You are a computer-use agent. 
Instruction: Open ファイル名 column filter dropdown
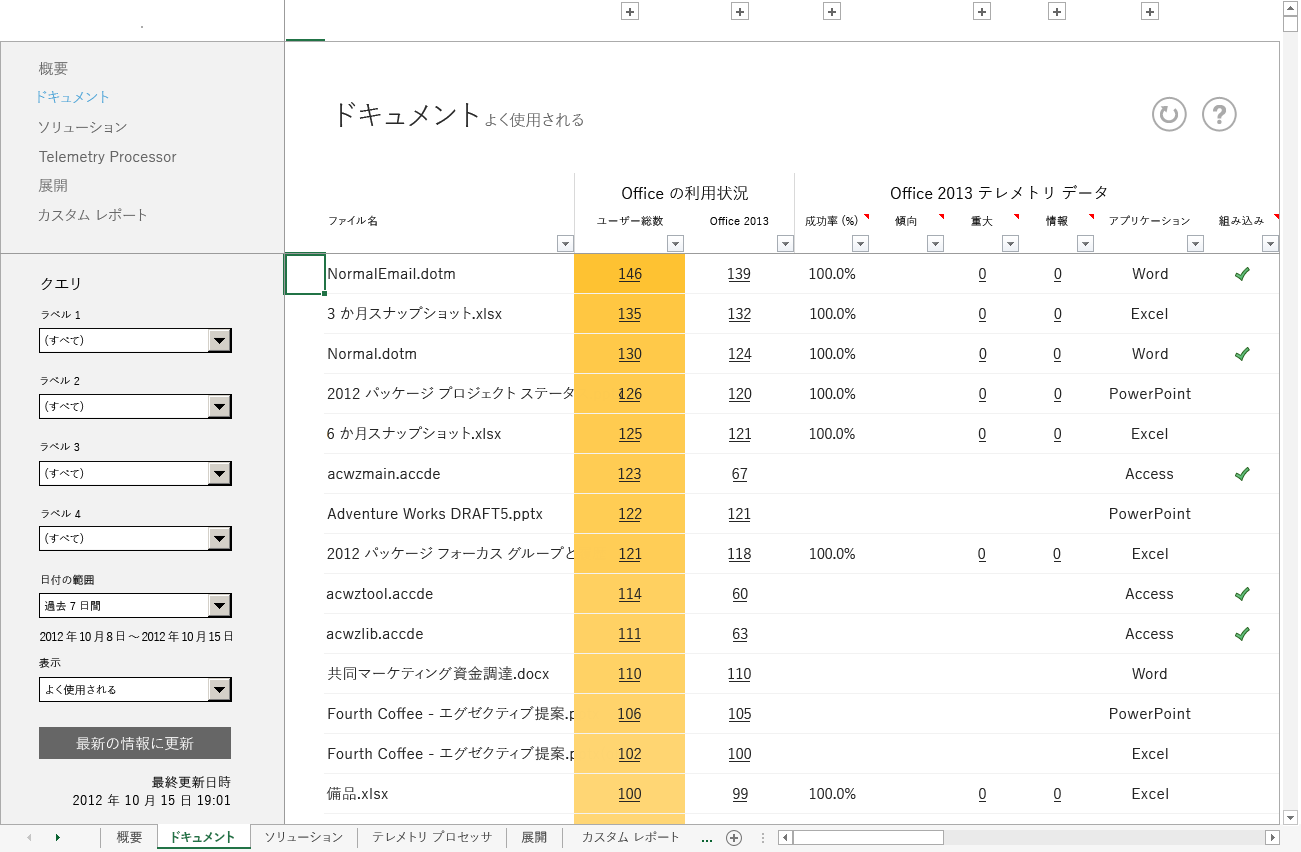click(x=565, y=243)
